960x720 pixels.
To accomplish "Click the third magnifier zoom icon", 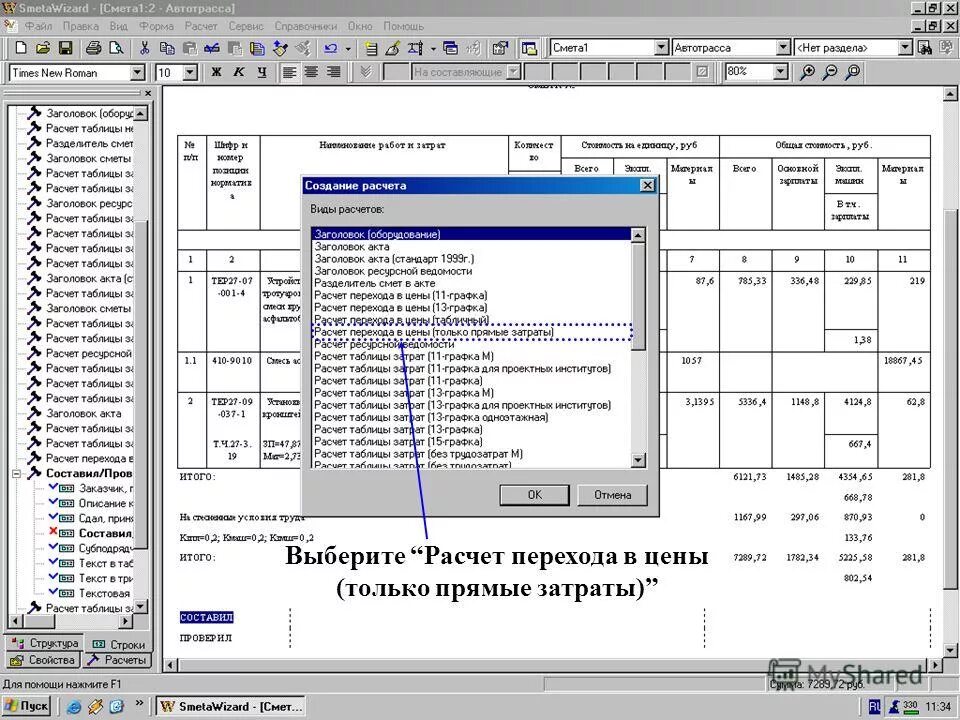I will pos(852,72).
